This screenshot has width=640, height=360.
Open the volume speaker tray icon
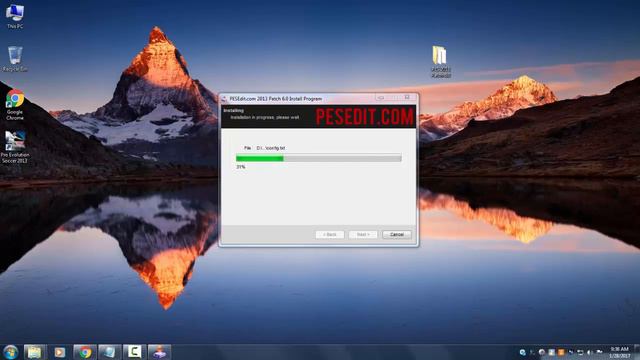(x=589, y=352)
